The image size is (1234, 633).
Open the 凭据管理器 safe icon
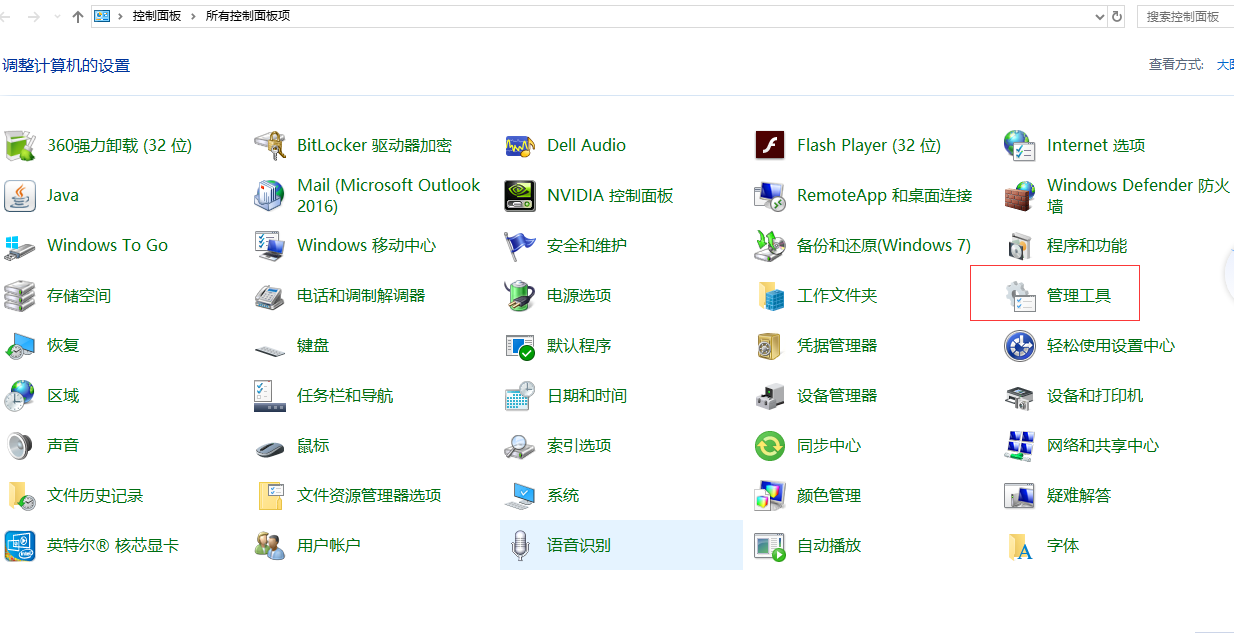[x=770, y=345]
